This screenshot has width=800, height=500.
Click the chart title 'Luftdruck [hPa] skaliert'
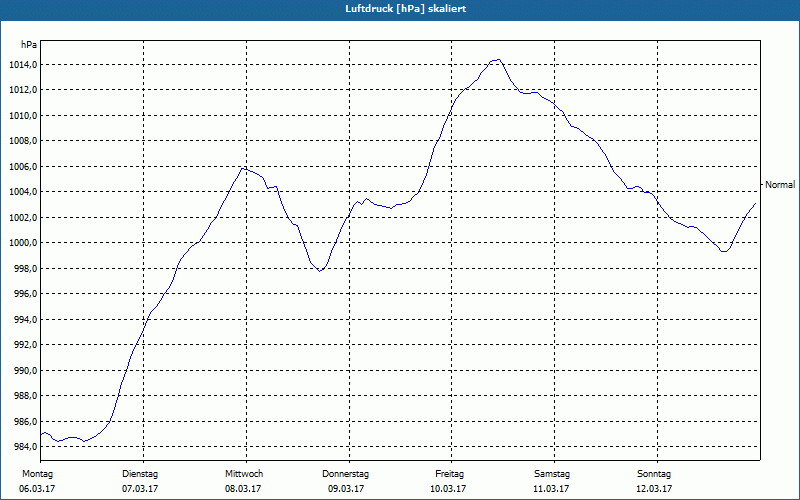406,9
